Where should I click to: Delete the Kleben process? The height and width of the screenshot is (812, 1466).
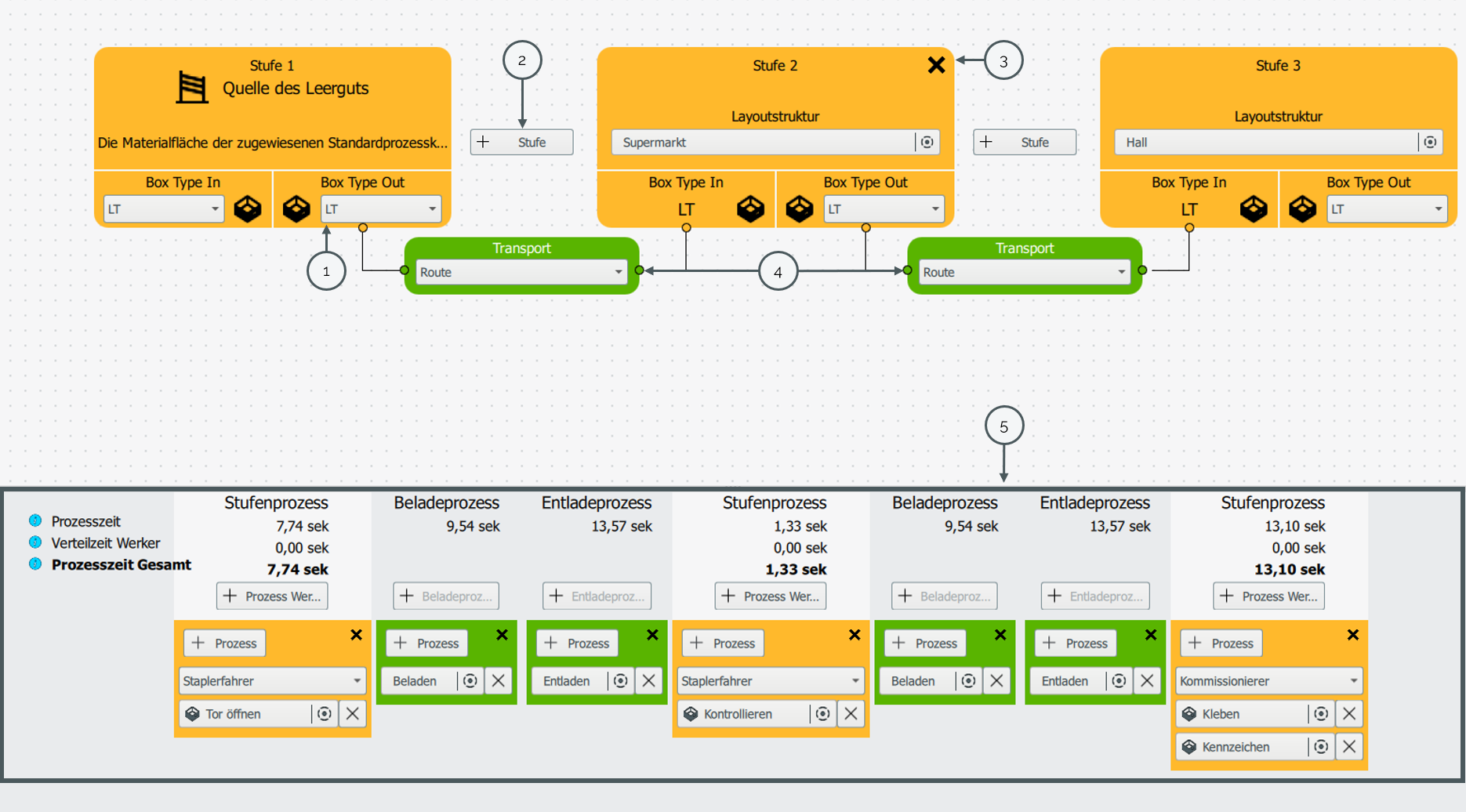[x=1349, y=713]
